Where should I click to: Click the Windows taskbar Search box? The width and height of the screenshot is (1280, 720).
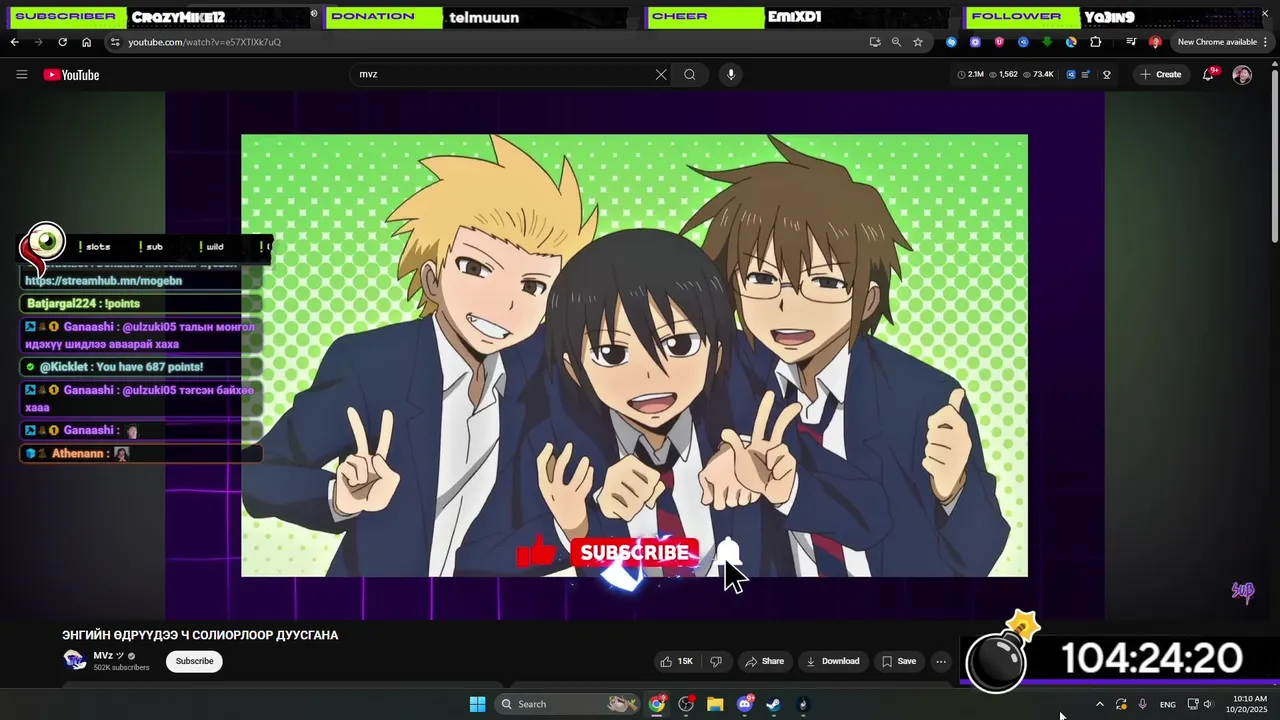[568, 704]
